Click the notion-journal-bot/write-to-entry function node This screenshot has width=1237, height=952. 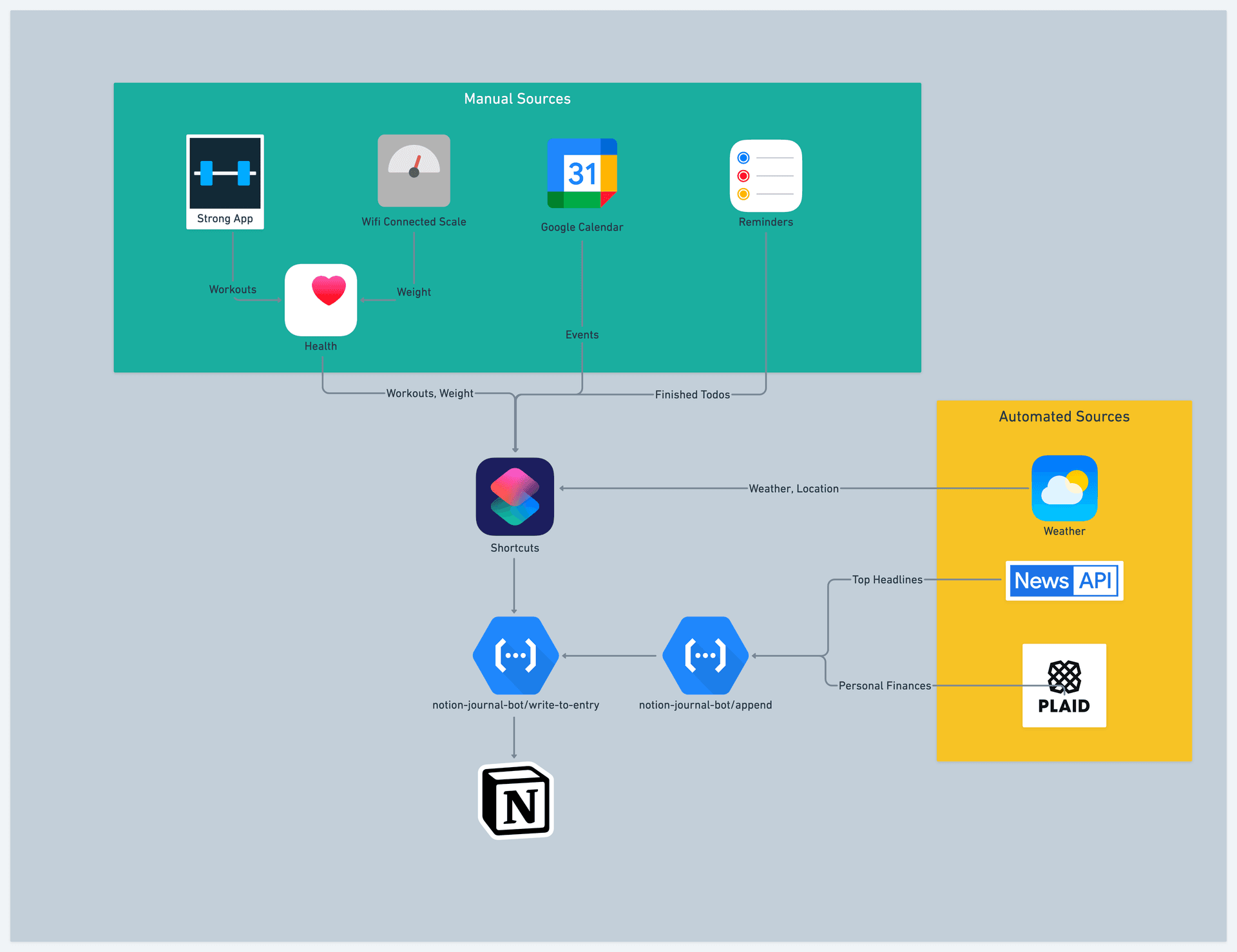515,655
